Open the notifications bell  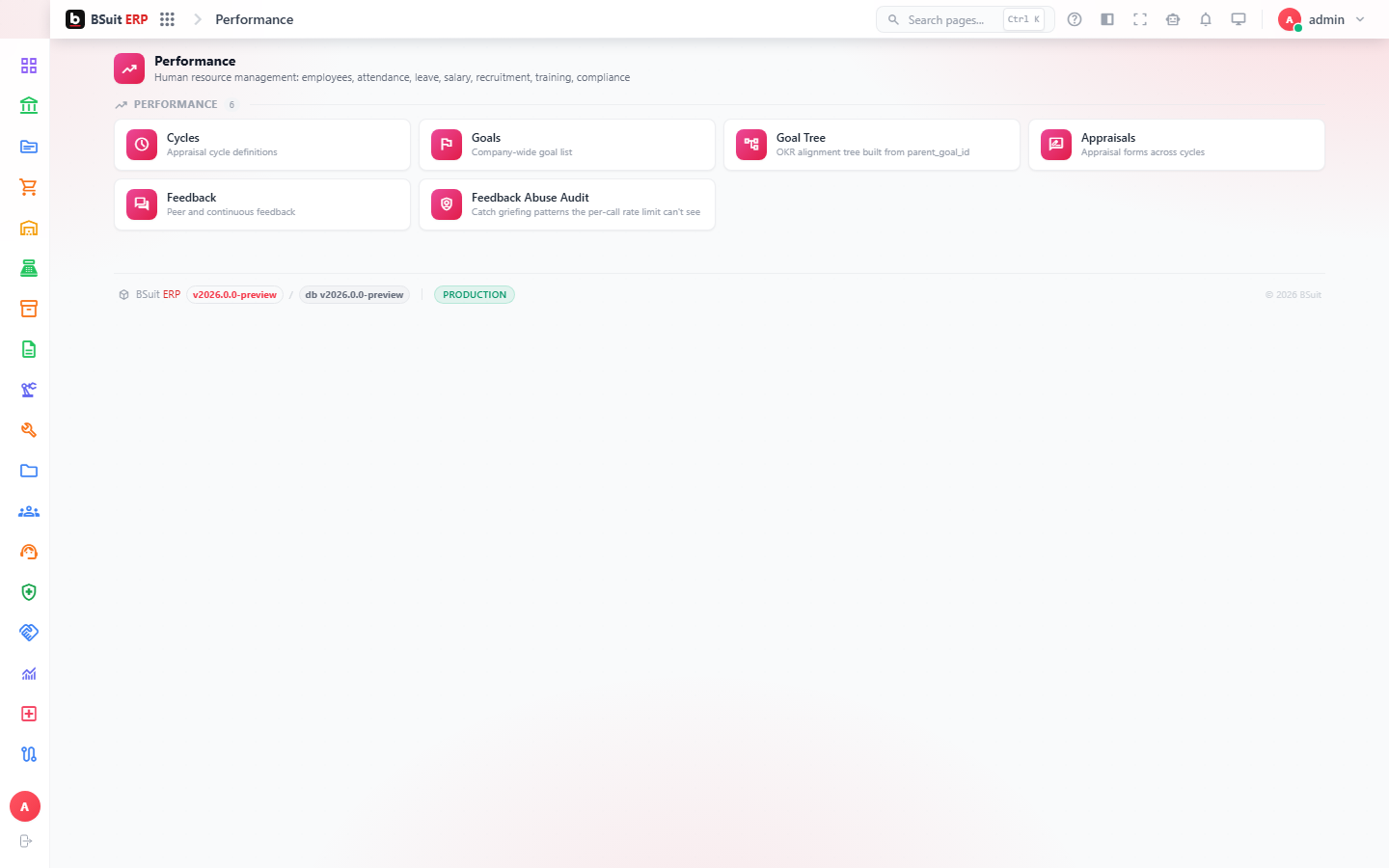point(1206,19)
